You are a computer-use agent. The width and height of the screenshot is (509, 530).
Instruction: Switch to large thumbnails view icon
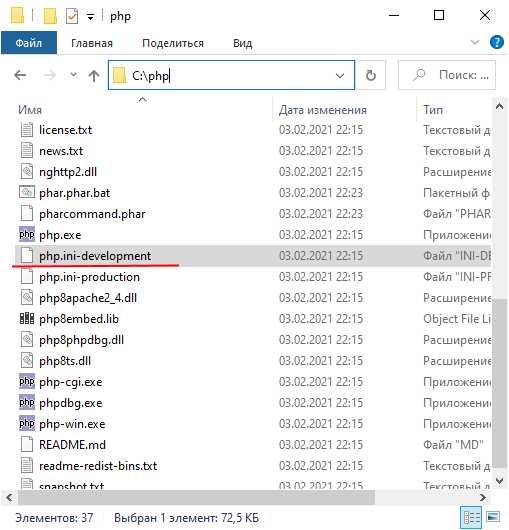click(493, 517)
